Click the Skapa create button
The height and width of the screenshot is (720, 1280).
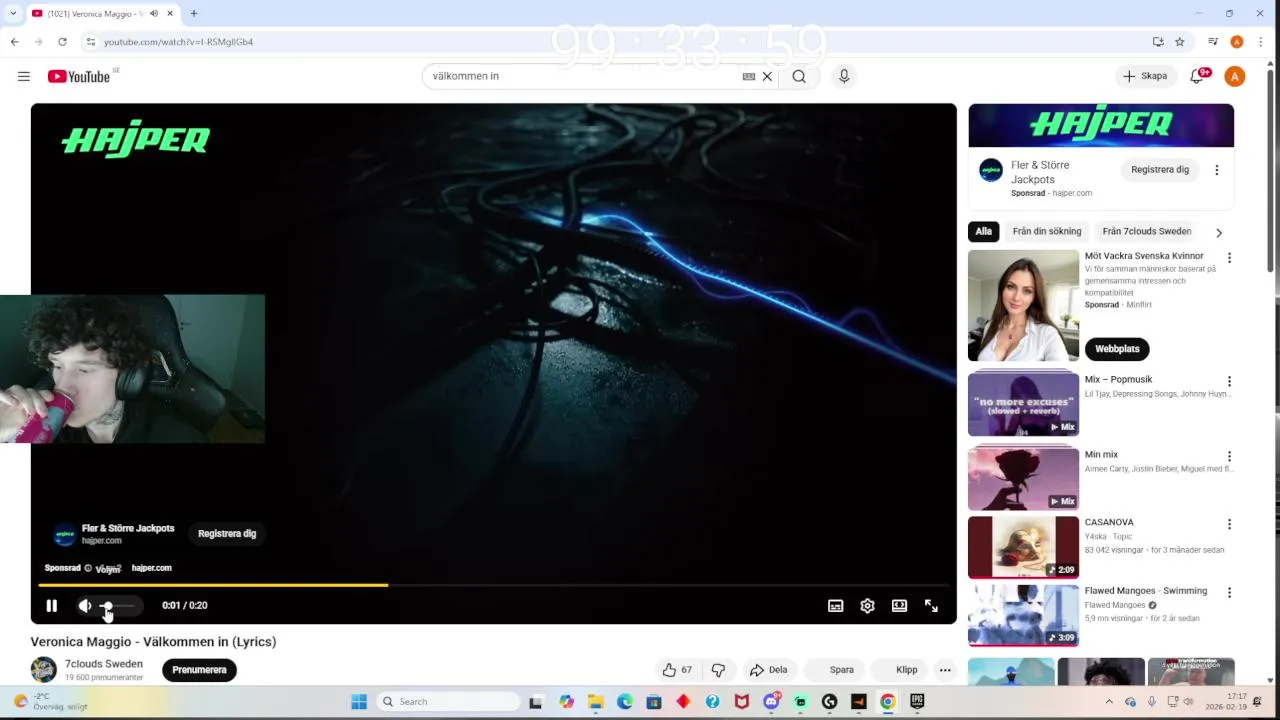1145,76
